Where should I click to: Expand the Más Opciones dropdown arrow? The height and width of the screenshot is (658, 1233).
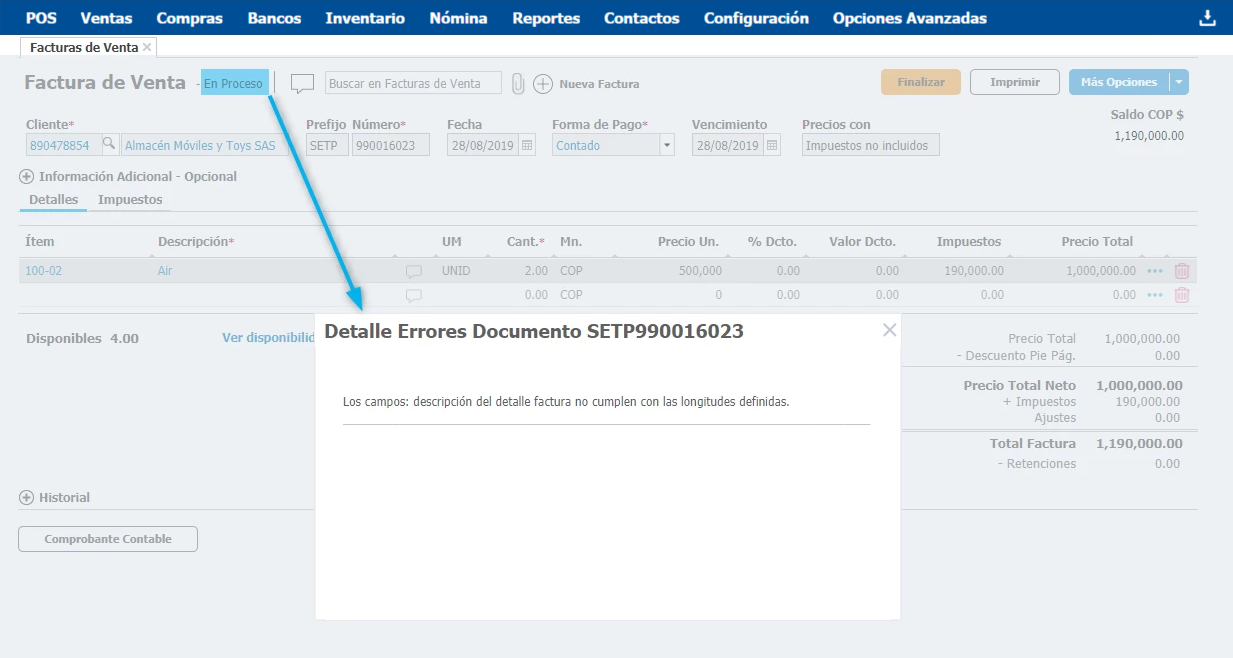pyautogui.click(x=1179, y=83)
